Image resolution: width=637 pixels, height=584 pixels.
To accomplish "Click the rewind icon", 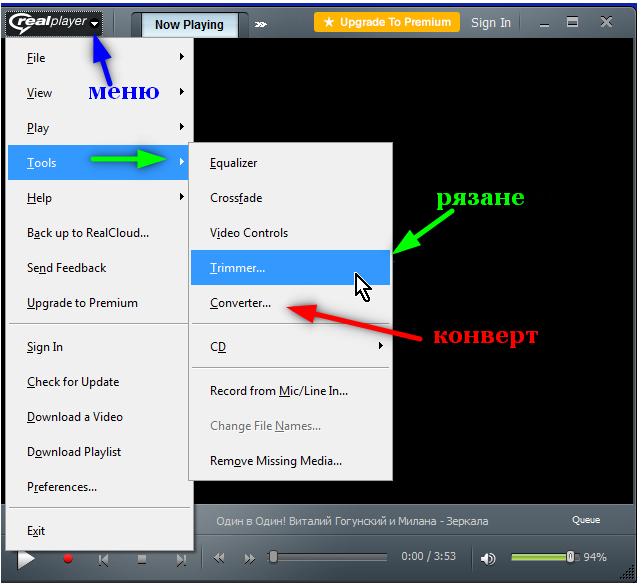I will (220, 558).
